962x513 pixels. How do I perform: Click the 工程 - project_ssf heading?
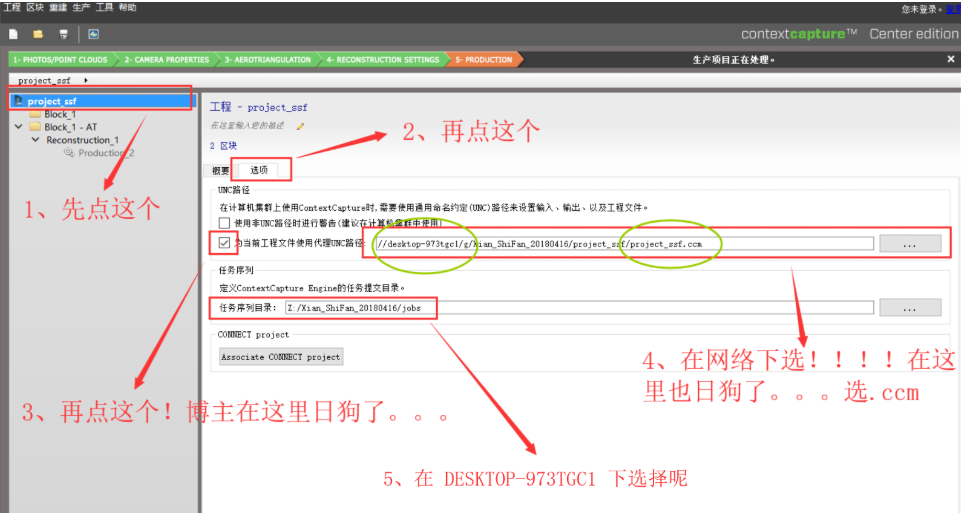coord(258,107)
